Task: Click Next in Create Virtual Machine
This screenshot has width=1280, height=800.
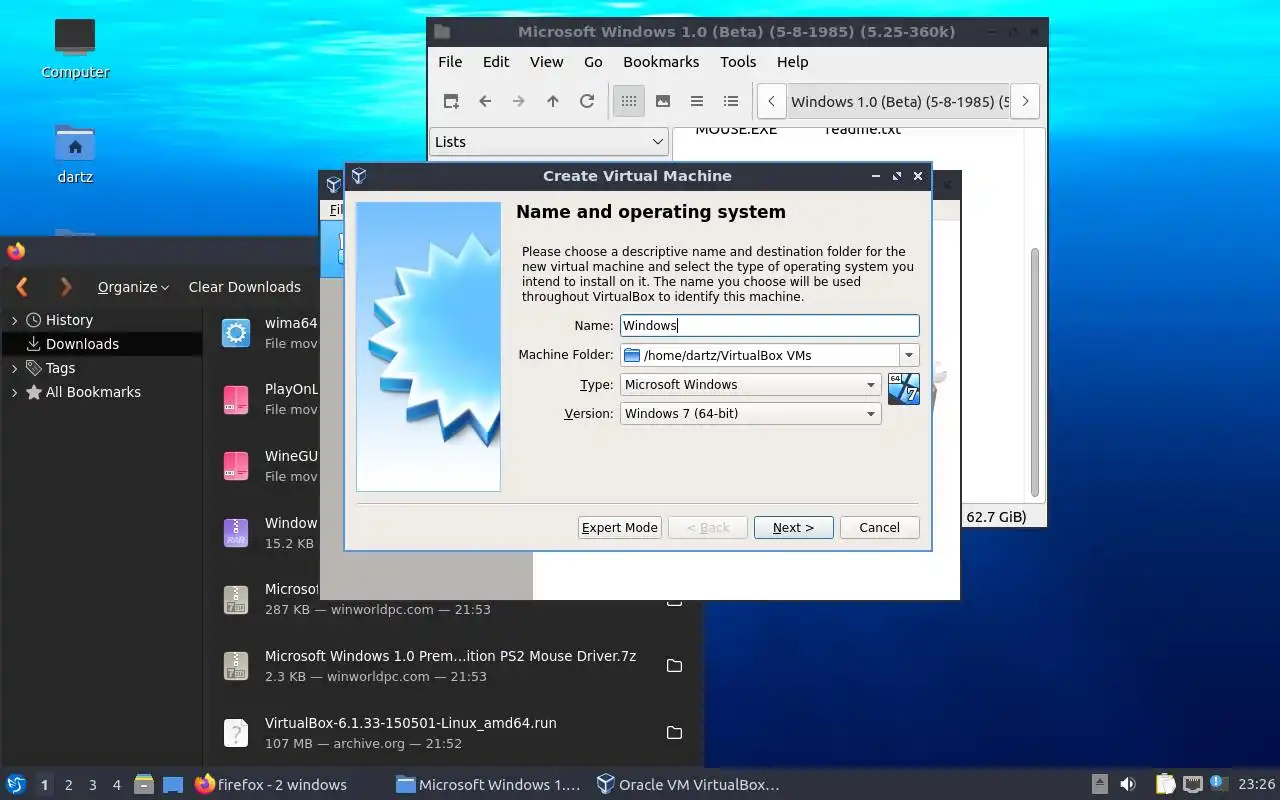Action: [x=793, y=528]
